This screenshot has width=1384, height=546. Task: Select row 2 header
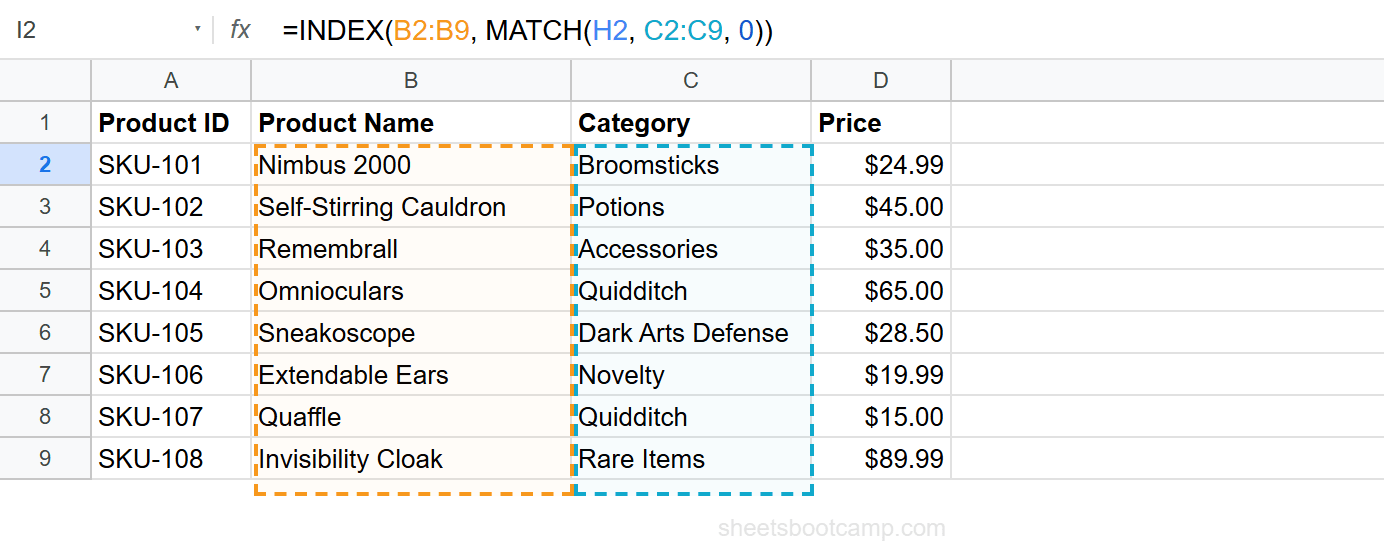(45, 165)
